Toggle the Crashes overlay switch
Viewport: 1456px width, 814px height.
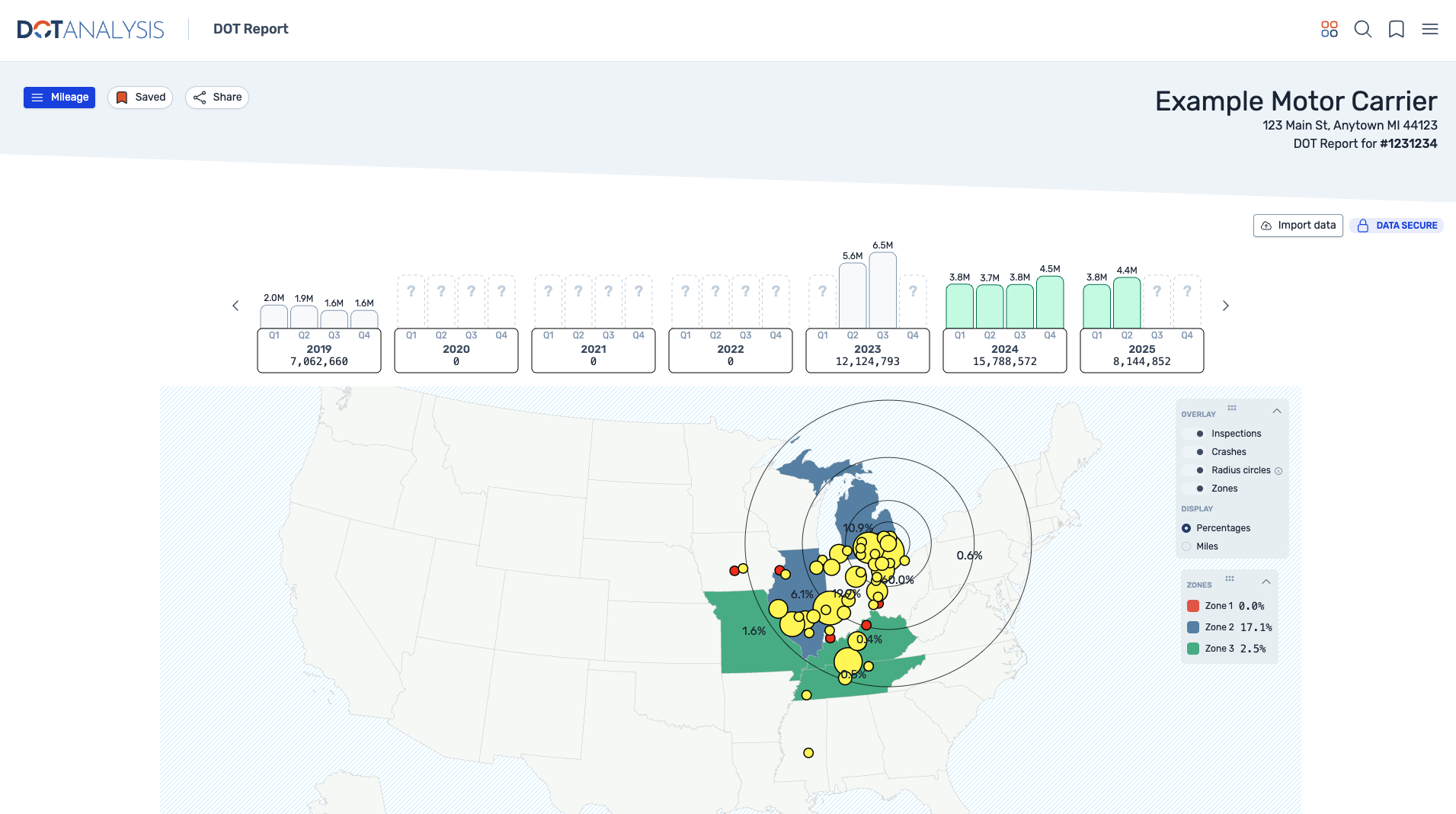[x=1195, y=452]
